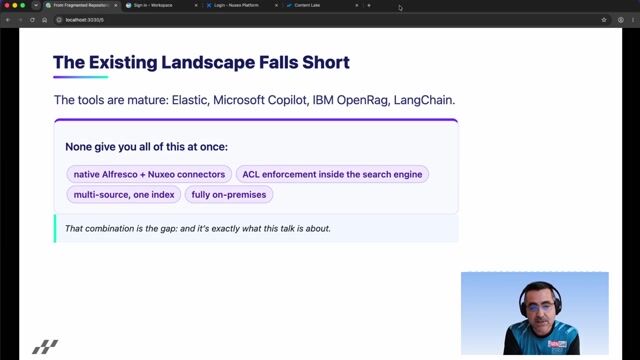Close the From Fragmented Repositories tab
640x360 pixels.
coord(116,5)
